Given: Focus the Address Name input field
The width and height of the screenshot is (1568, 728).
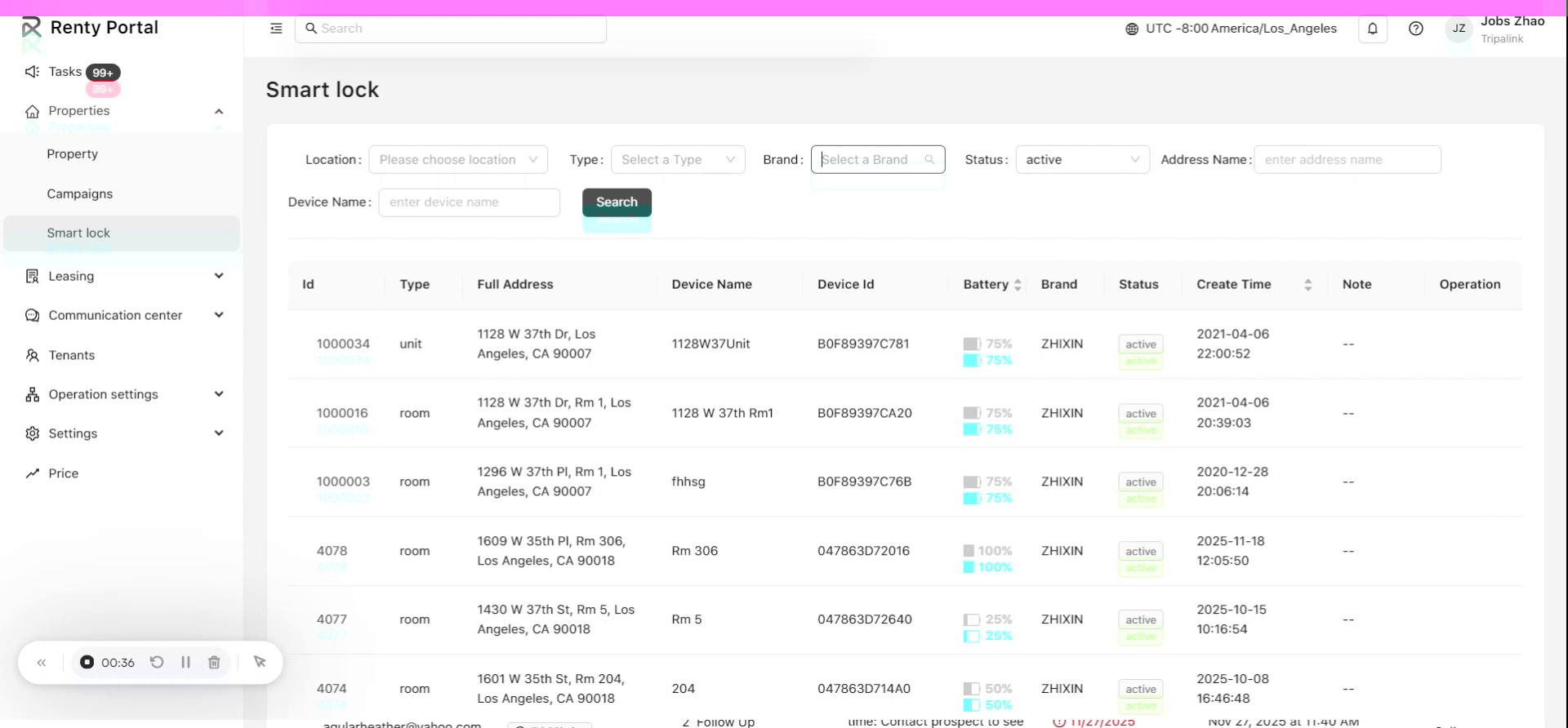Looking at the screenshot, I should coord(1347,160).
